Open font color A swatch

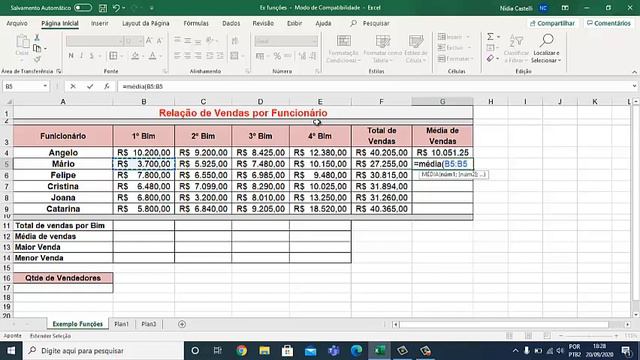[152, 56]
